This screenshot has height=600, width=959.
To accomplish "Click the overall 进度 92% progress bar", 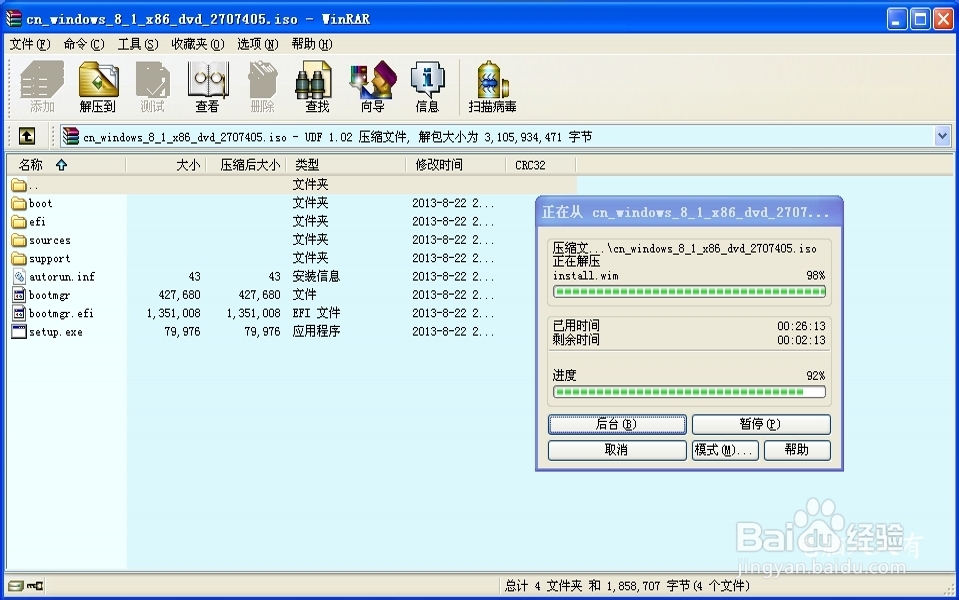I will (689, 391).
